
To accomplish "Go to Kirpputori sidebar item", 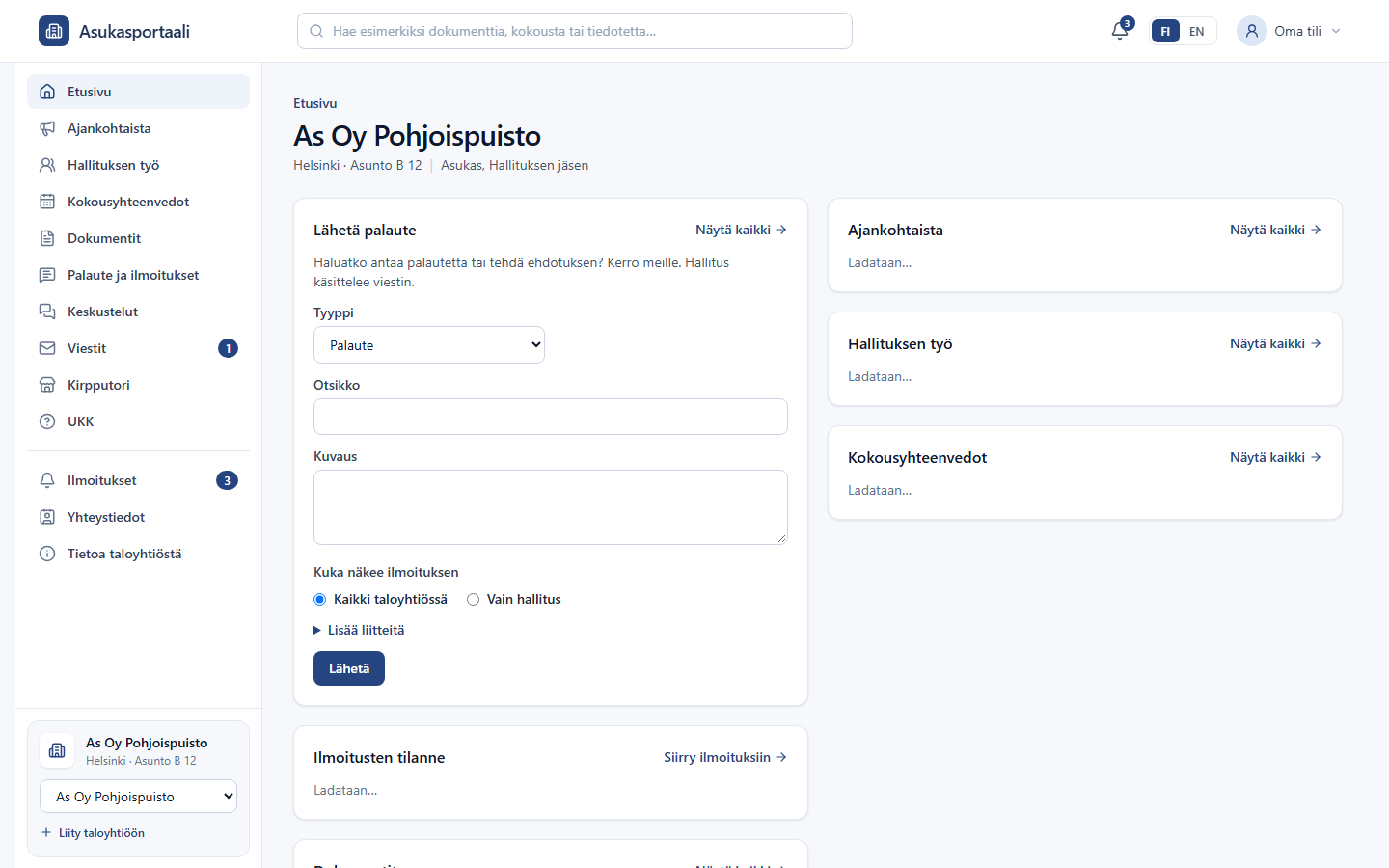I will pos(138,385).
